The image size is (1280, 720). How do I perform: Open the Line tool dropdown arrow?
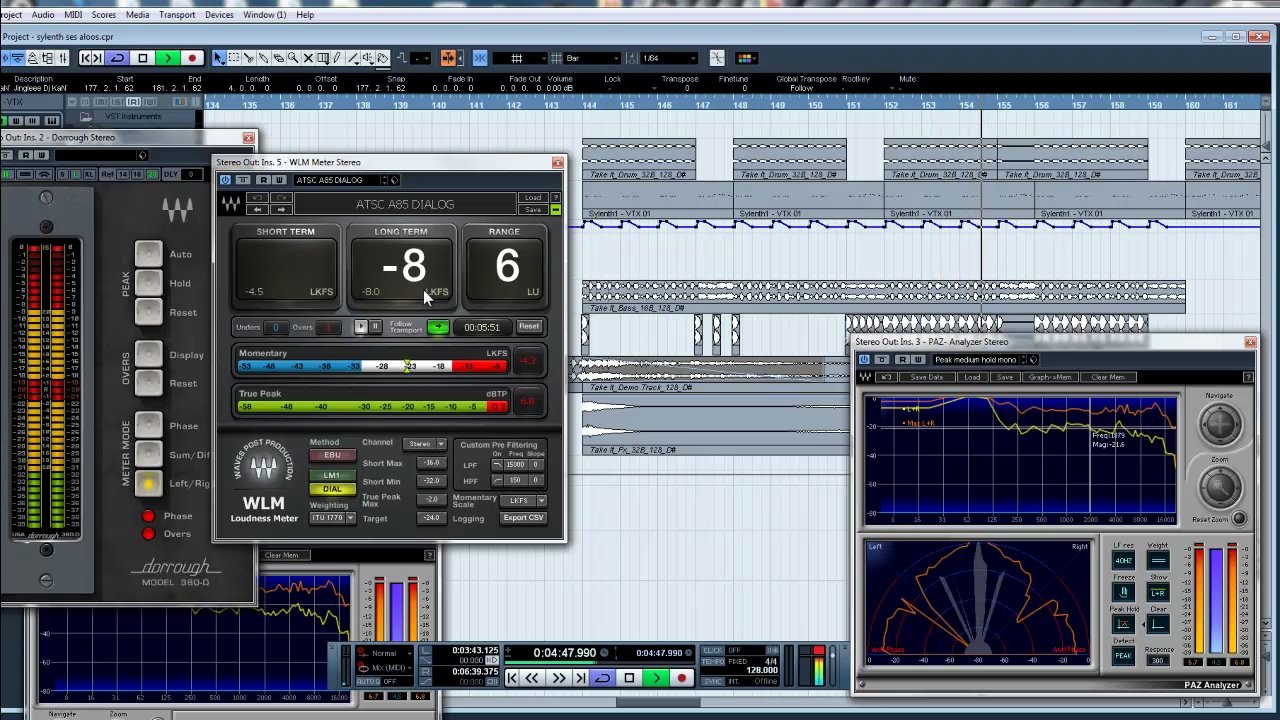357,64
